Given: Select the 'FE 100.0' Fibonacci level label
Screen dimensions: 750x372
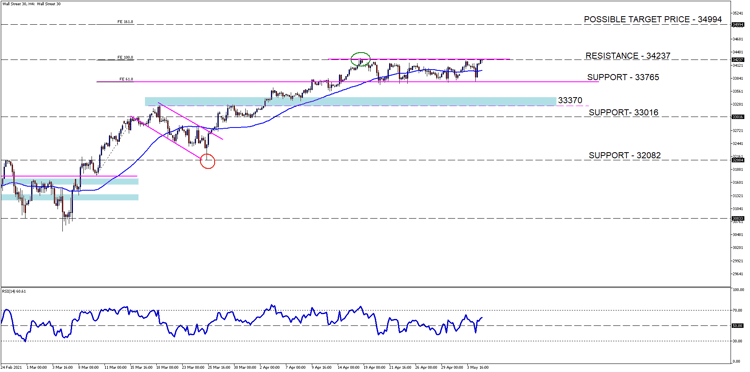Looking at the screenshot, I should click(x=125, y=58).
